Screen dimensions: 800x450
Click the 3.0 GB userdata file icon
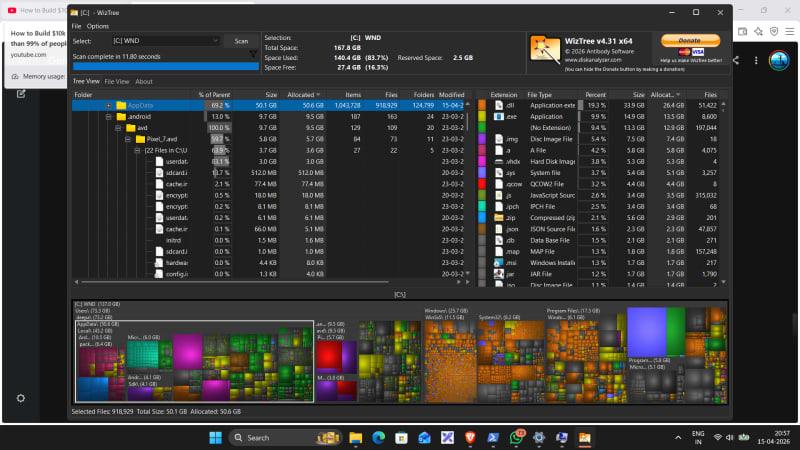159,161
